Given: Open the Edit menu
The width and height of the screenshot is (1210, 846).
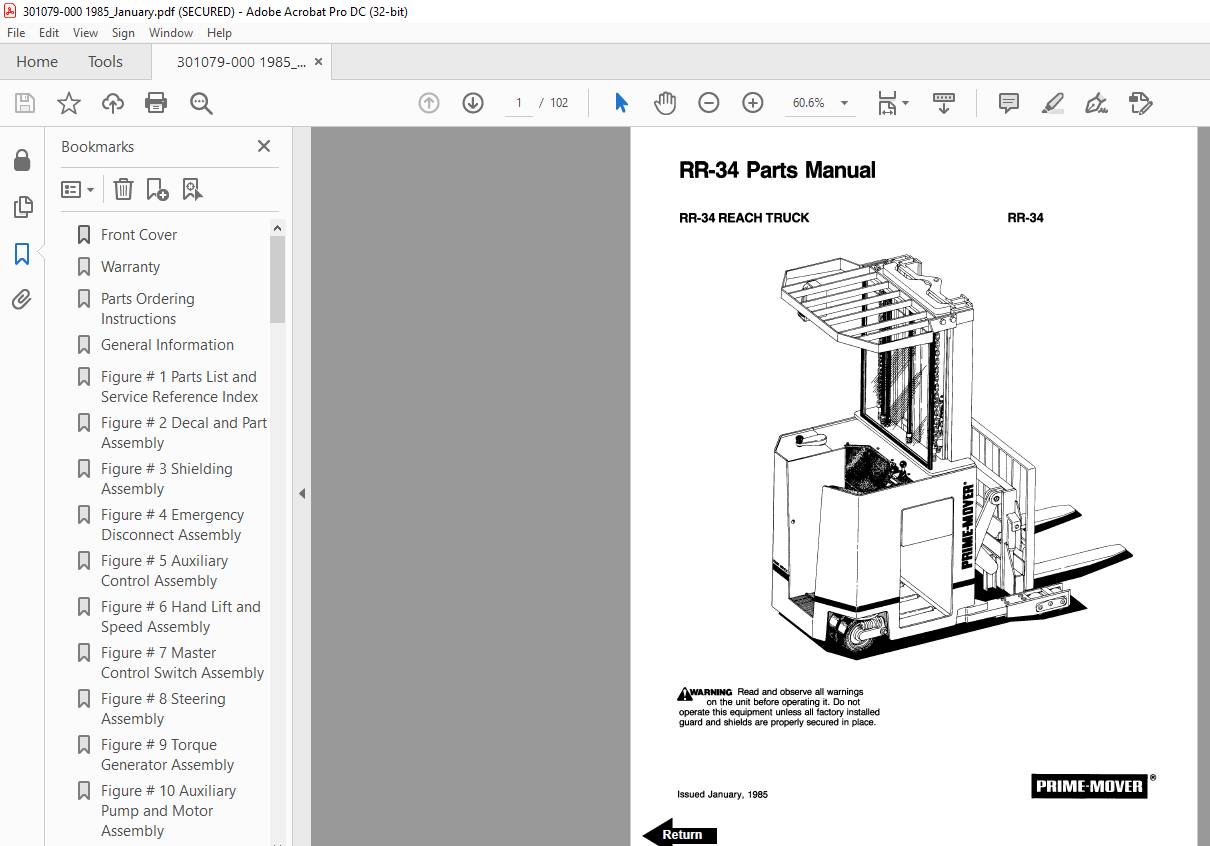Looking at the screenshot, I should click(x=49, y=33).
